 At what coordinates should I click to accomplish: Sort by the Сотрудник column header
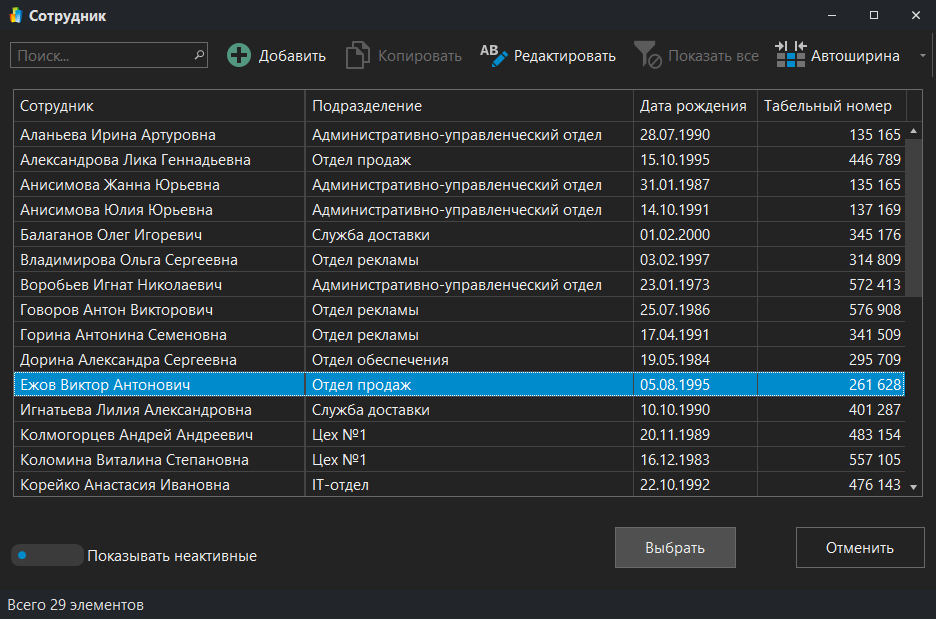coord(160,106)
